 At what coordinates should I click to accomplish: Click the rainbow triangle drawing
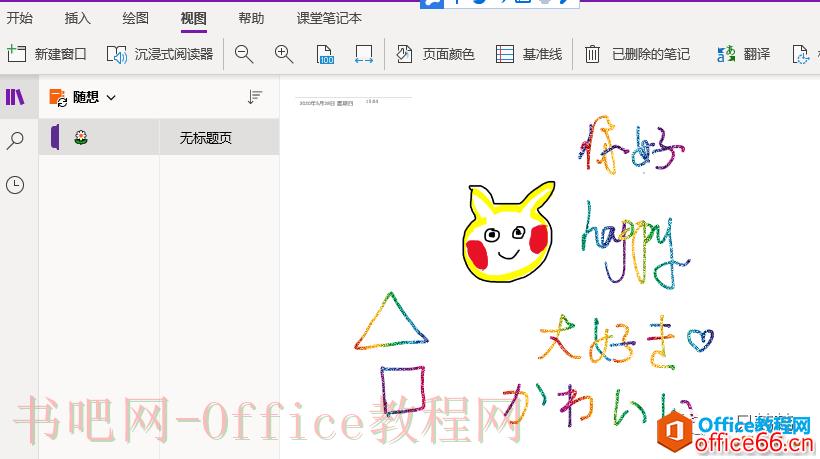[391, 321]
